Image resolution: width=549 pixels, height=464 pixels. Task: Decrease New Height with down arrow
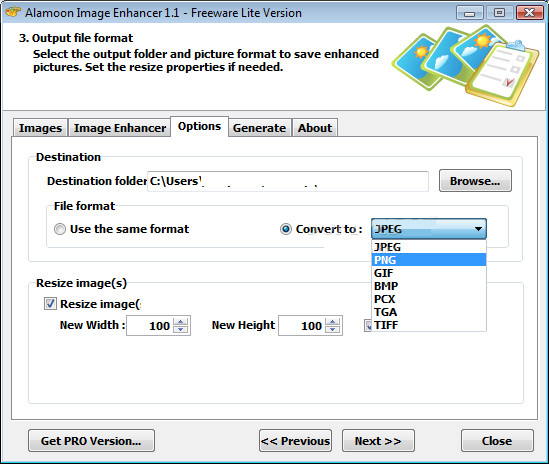pos(332,329)
